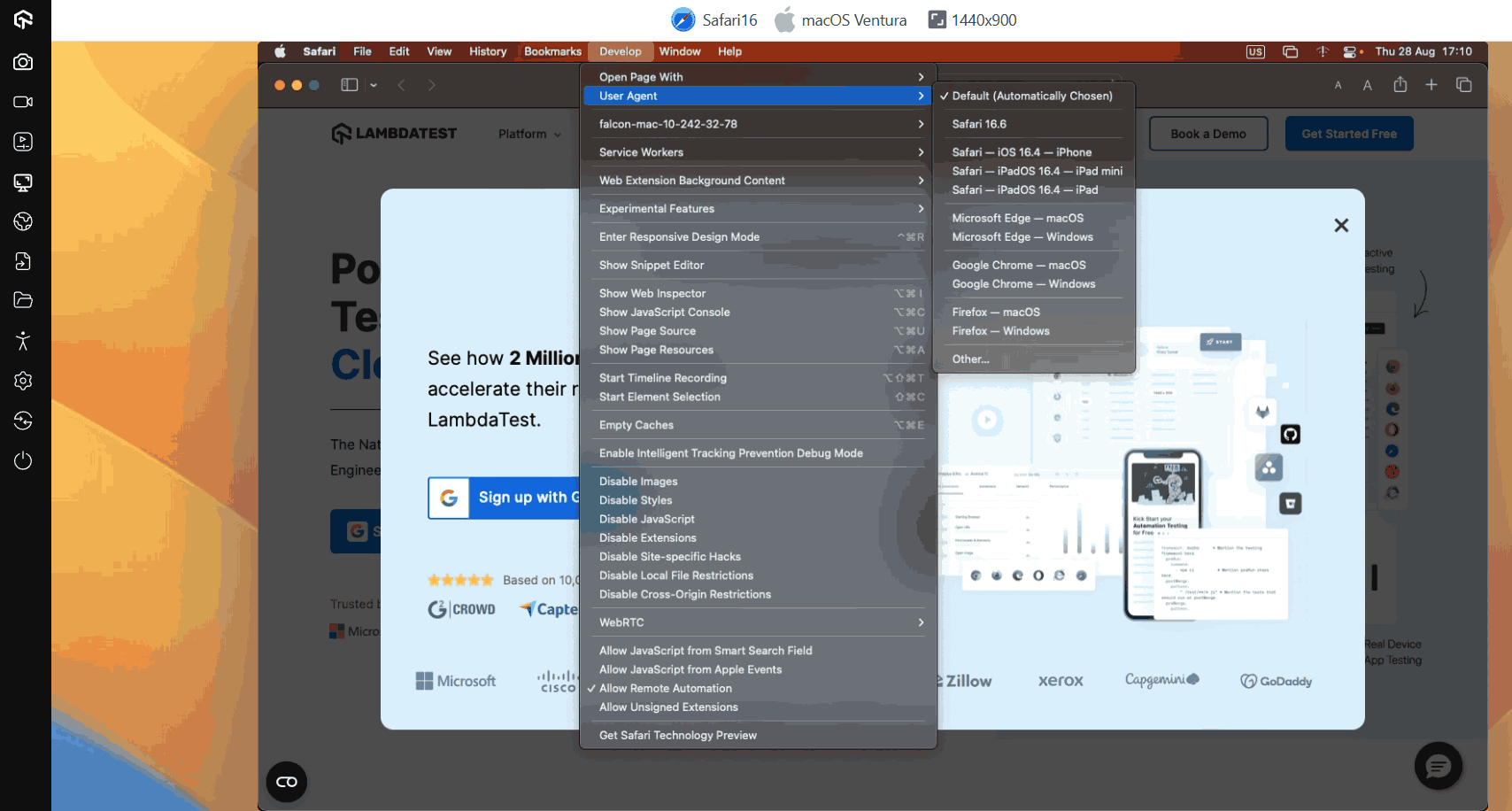Open accessibility options figure icon

(x=24, y=341)
